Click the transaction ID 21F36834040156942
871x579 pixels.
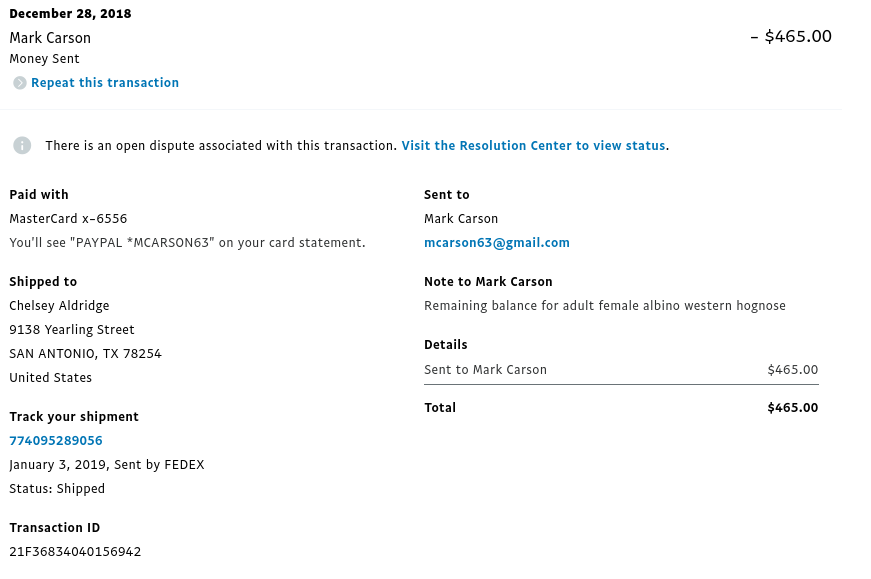(x=75, y=552)
